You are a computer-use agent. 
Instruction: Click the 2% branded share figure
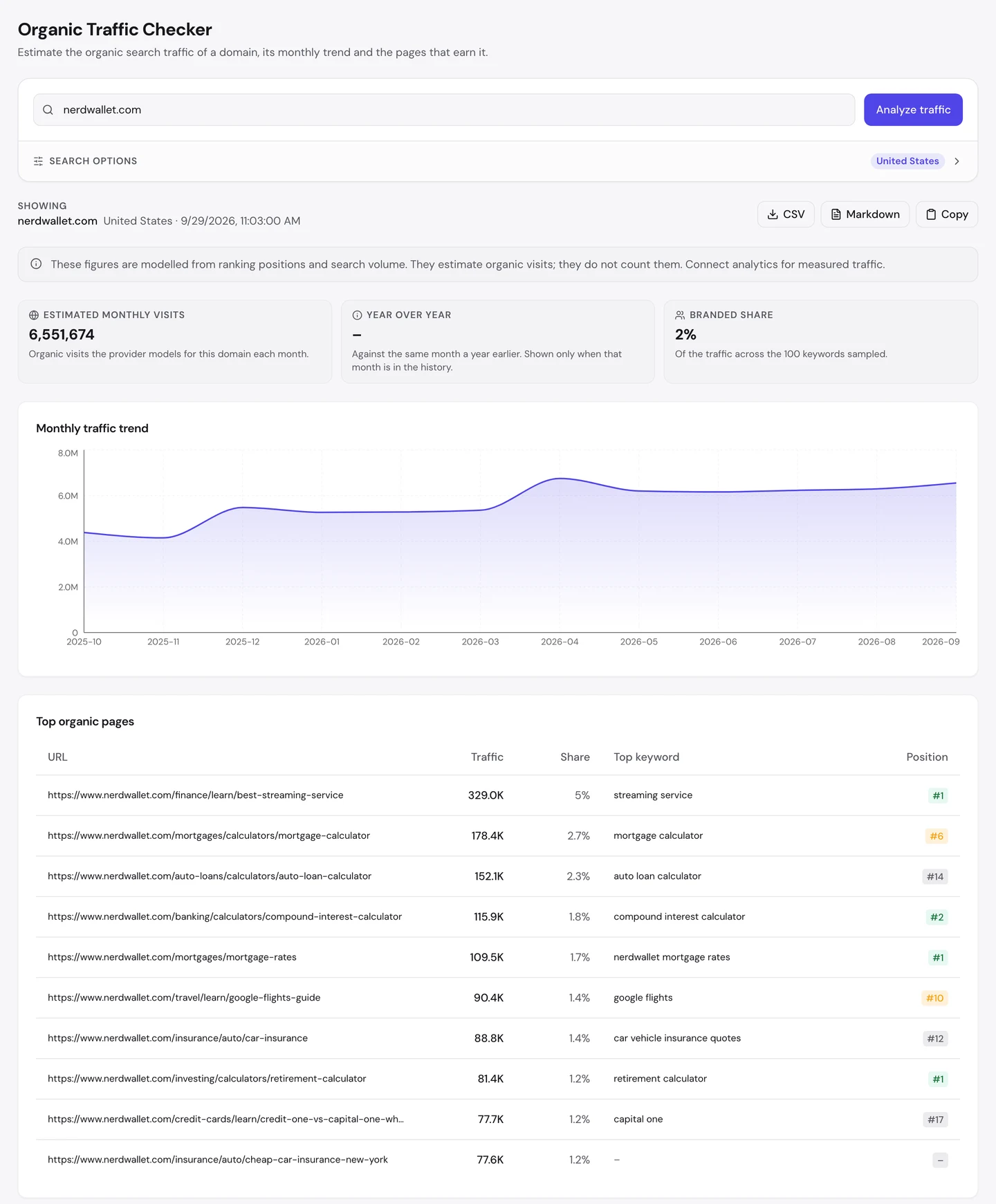coord(685,335)
